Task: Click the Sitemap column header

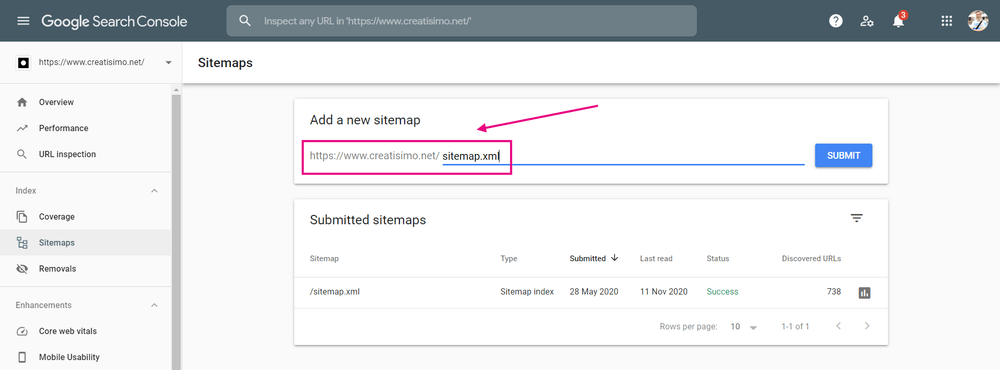Action: pyautogui.click(x=324, y=258)
